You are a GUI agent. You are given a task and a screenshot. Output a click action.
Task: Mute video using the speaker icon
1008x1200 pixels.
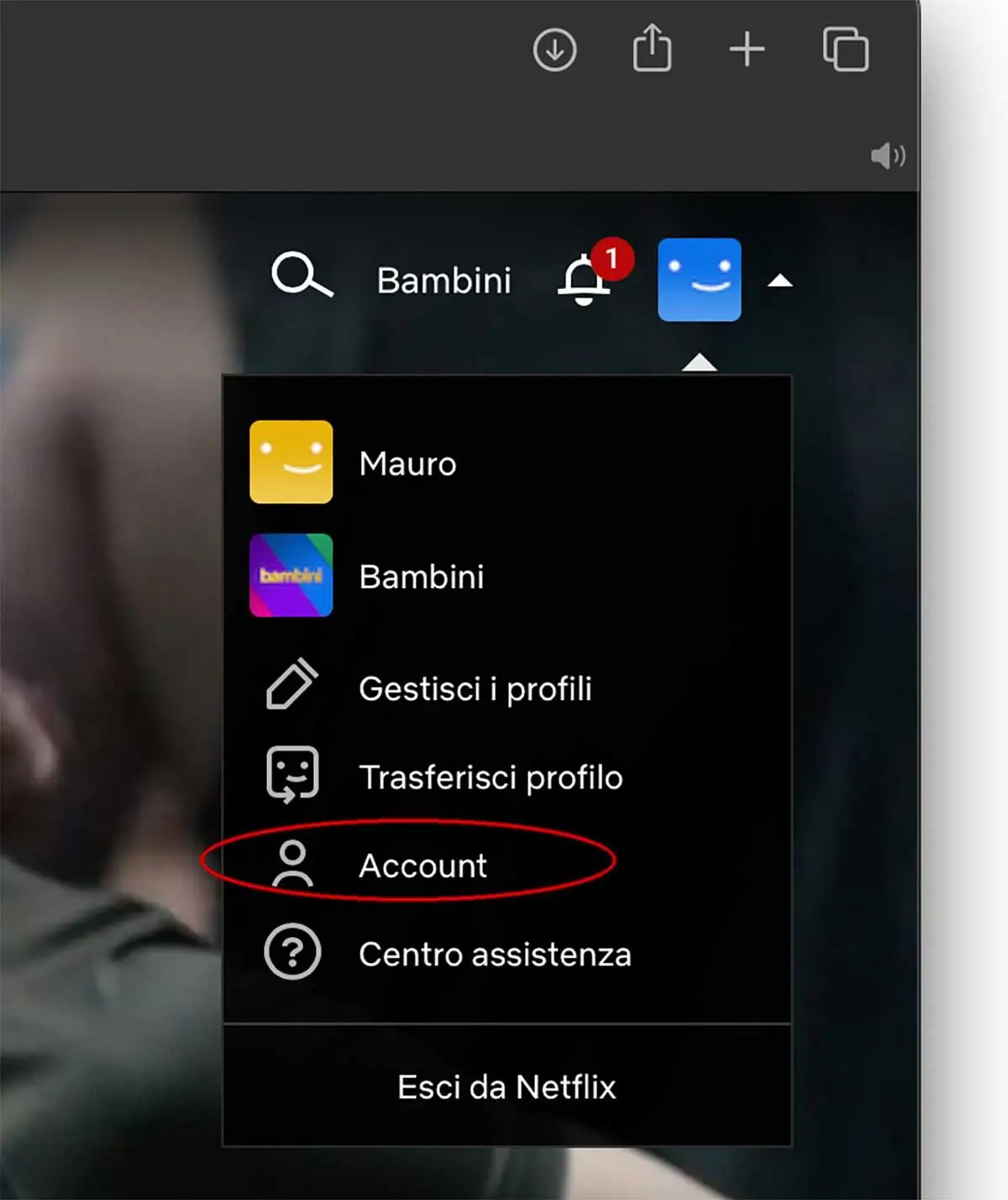coord(888,155)
